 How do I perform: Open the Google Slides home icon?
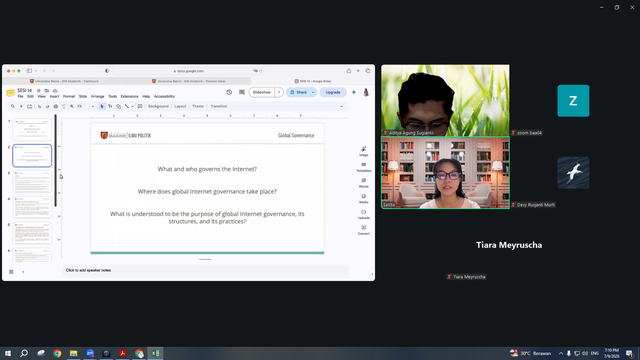coord(11,93)
